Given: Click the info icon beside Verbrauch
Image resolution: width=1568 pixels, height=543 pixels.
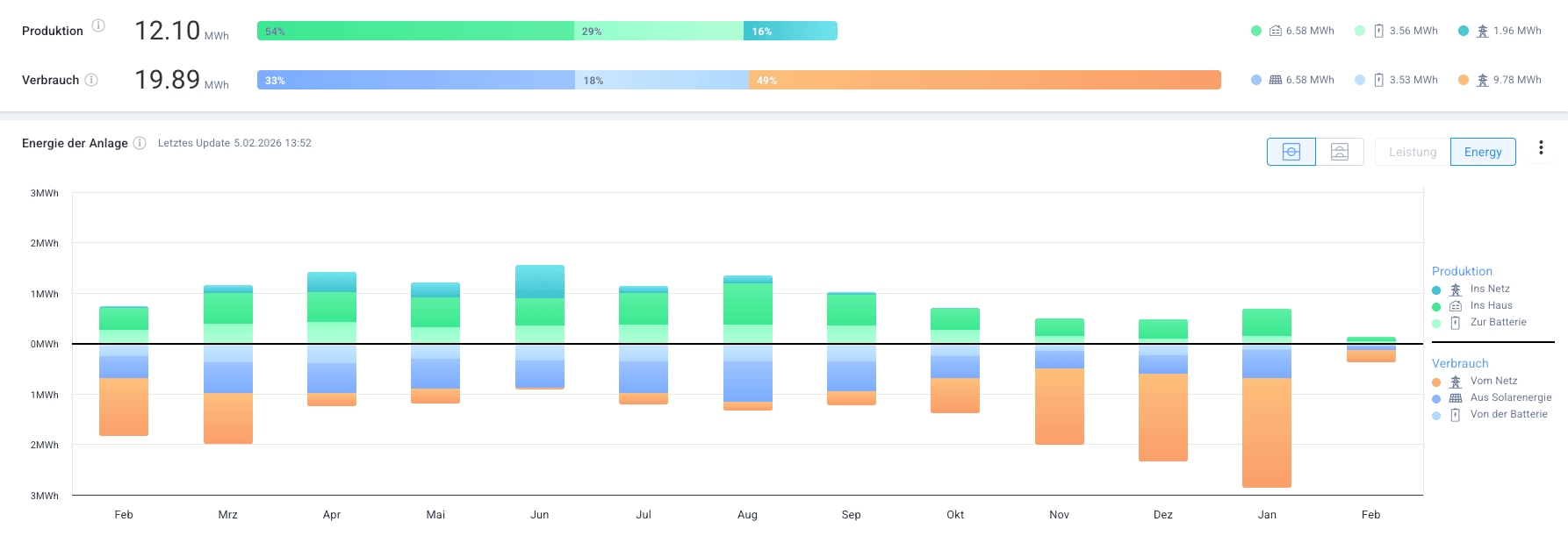Looking at the screenshot, I should (x=91, y=80).
